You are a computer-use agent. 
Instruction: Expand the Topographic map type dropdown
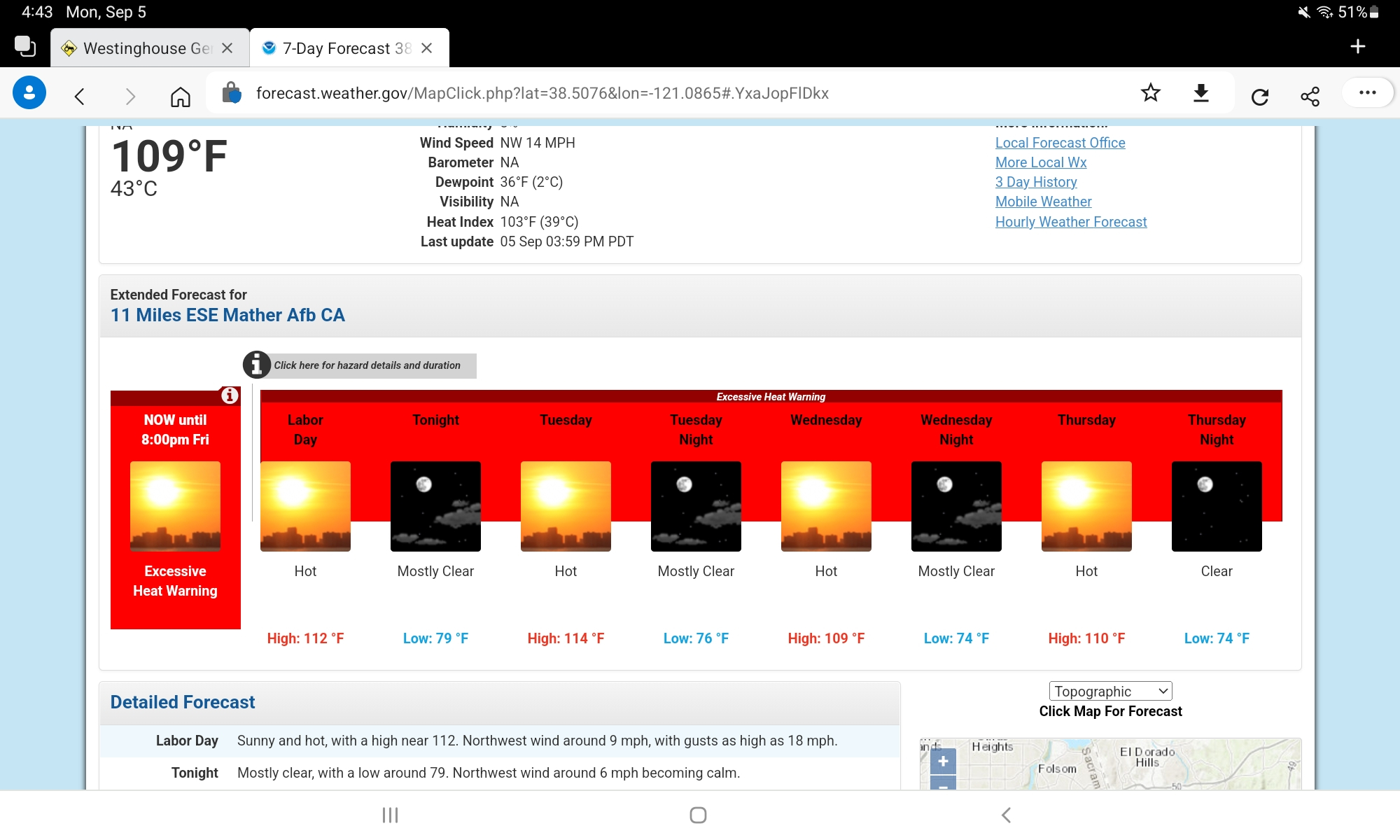click(1110, 691)
